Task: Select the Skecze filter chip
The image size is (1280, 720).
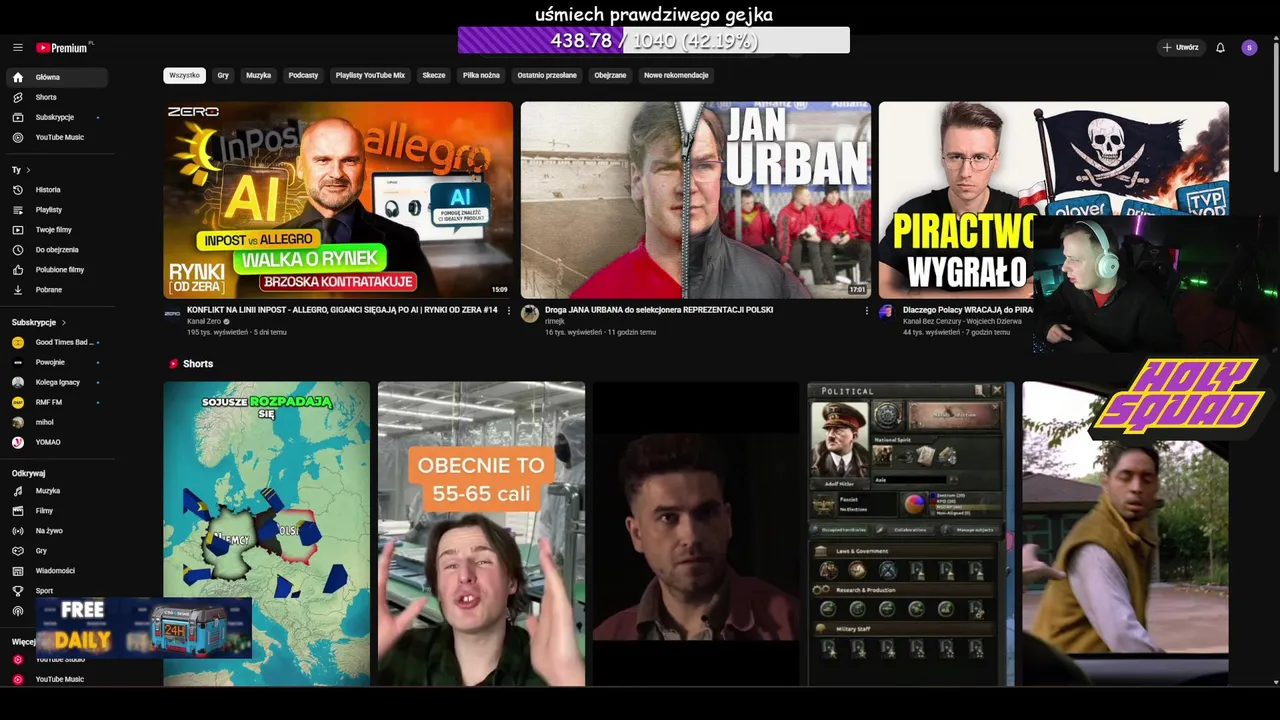Action: [x=433, y=75]
